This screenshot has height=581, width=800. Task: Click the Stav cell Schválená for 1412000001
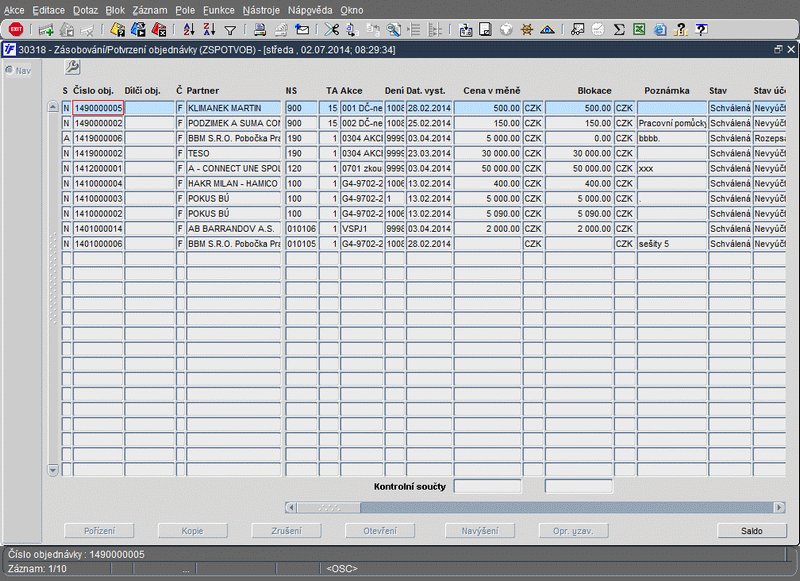(x=730, y=168)
